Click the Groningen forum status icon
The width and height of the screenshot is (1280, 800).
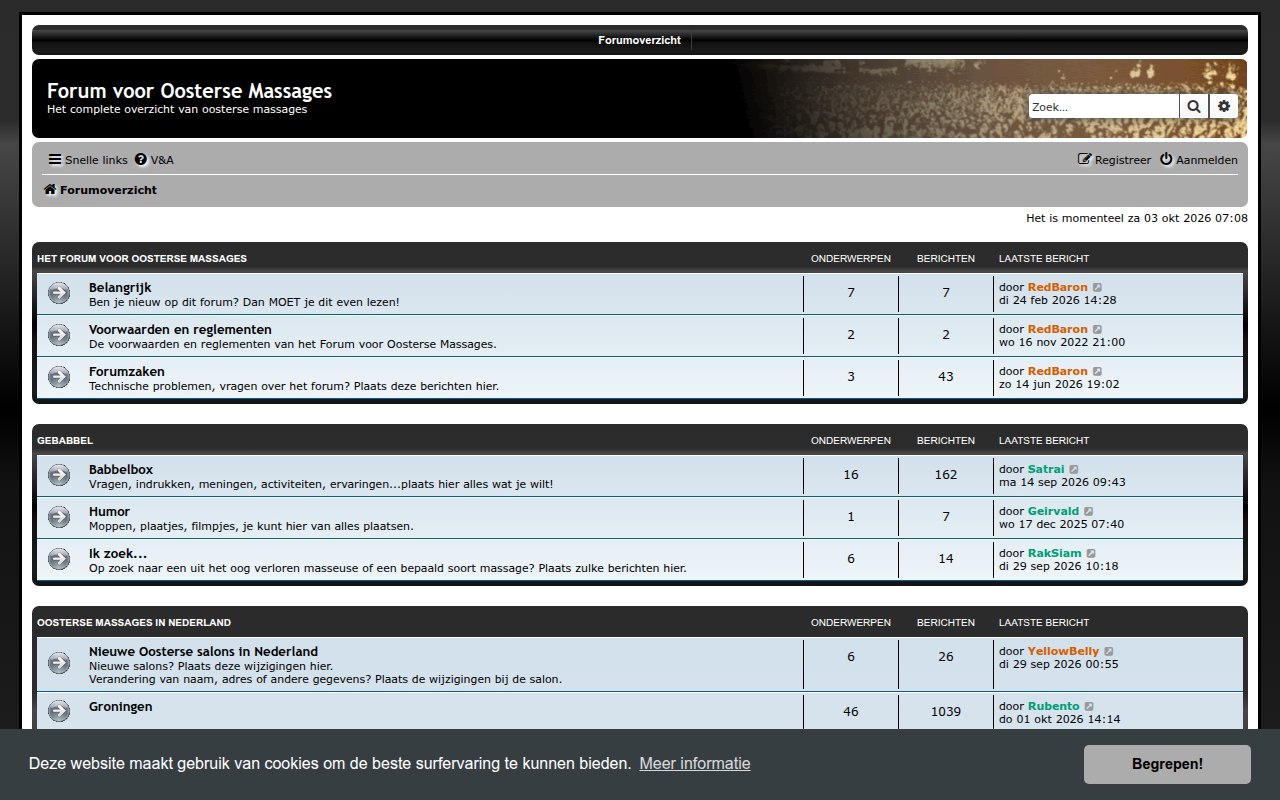(59, 710)
